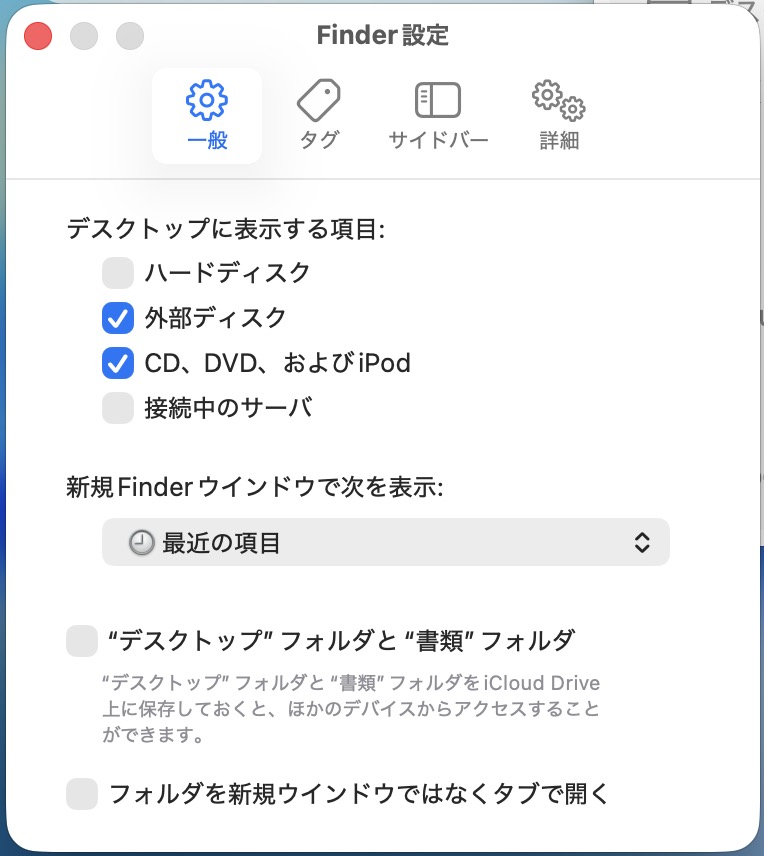Enable the ハードディスク checkbox
This screenshot has height=856, width=764.
coord(118,272)
